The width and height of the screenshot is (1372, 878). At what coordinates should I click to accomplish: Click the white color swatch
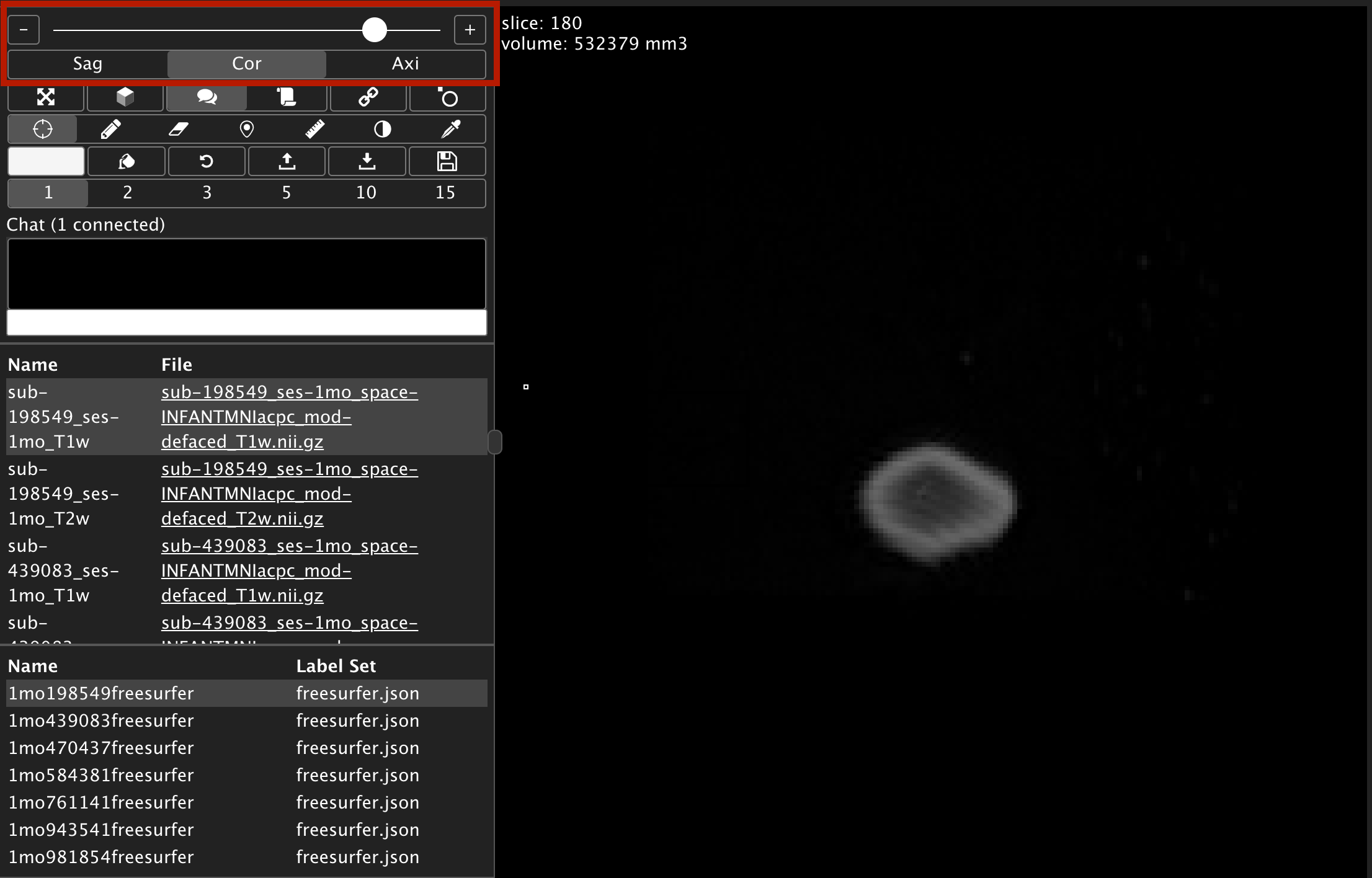coord(46,161)
